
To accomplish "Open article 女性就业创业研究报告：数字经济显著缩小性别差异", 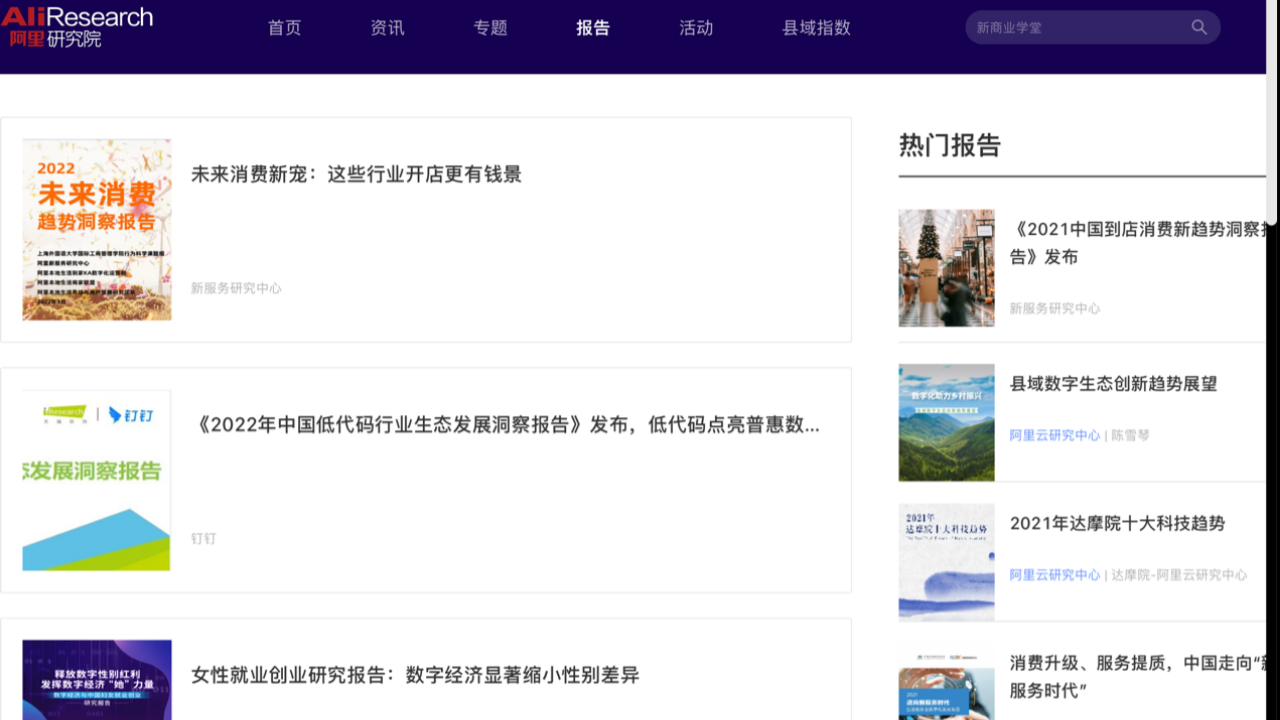I will click(415, 675).
